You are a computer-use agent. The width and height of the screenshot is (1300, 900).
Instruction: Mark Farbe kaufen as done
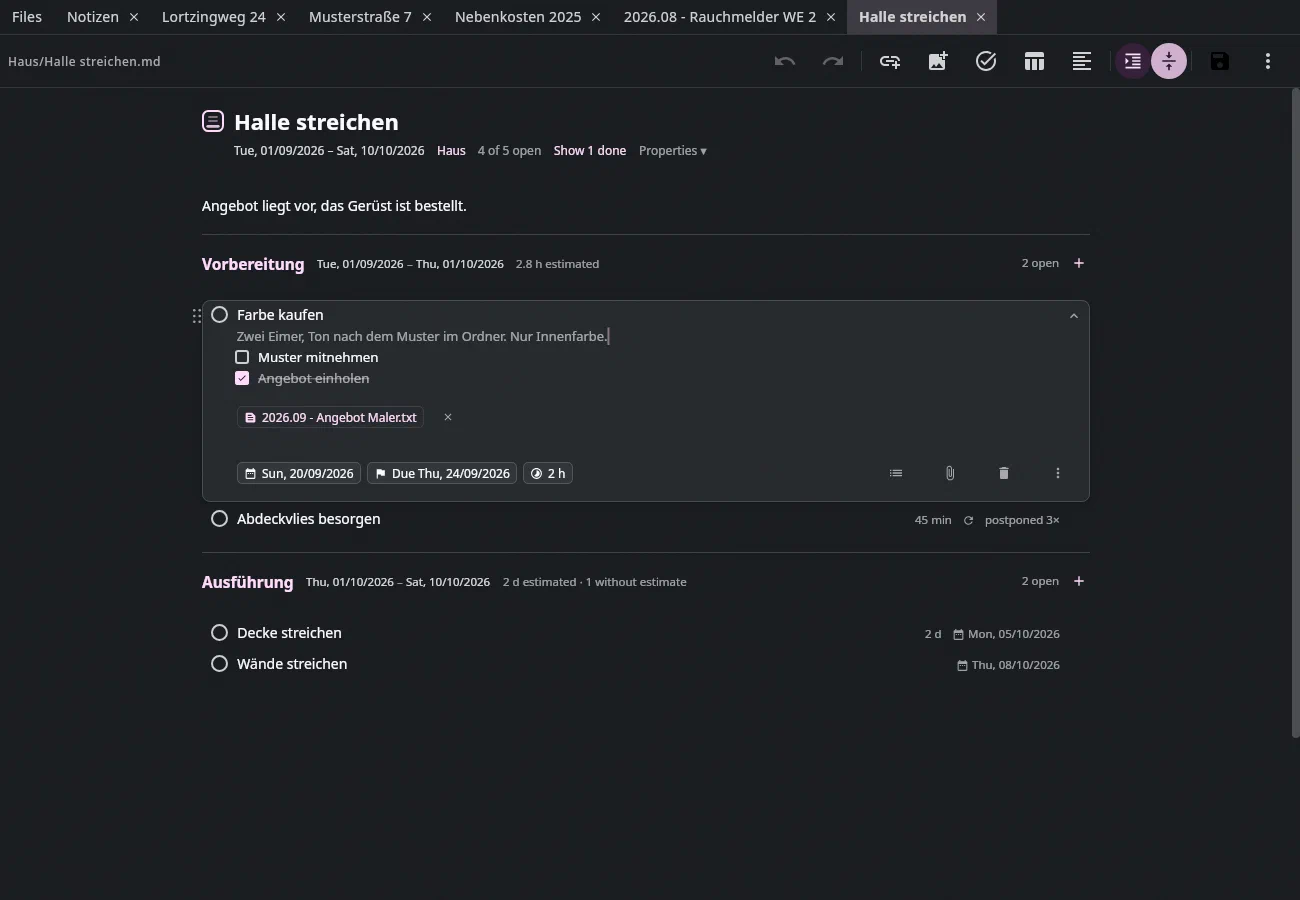point(220,315)
